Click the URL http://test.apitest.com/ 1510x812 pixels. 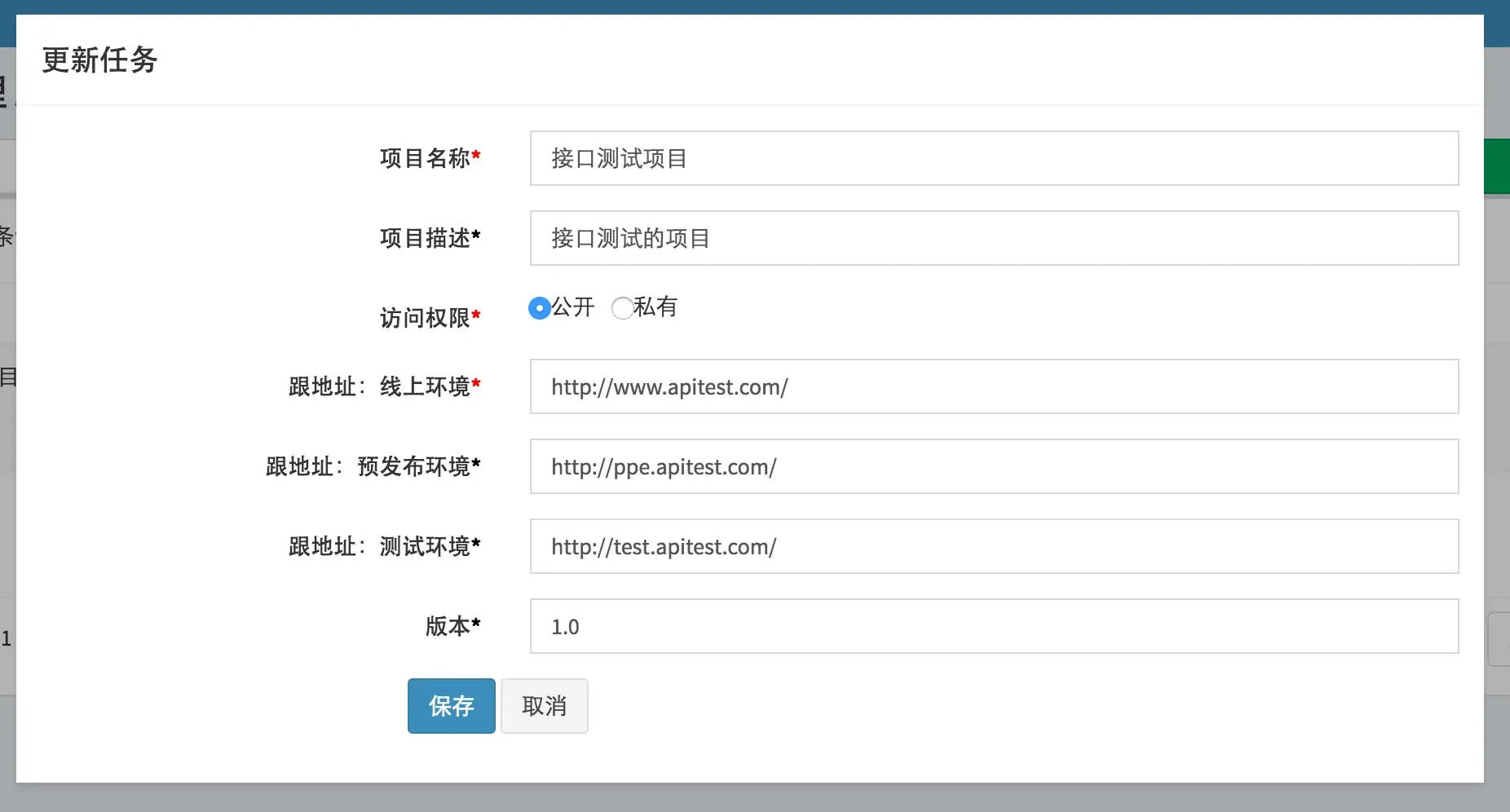[x=662, y=546]
